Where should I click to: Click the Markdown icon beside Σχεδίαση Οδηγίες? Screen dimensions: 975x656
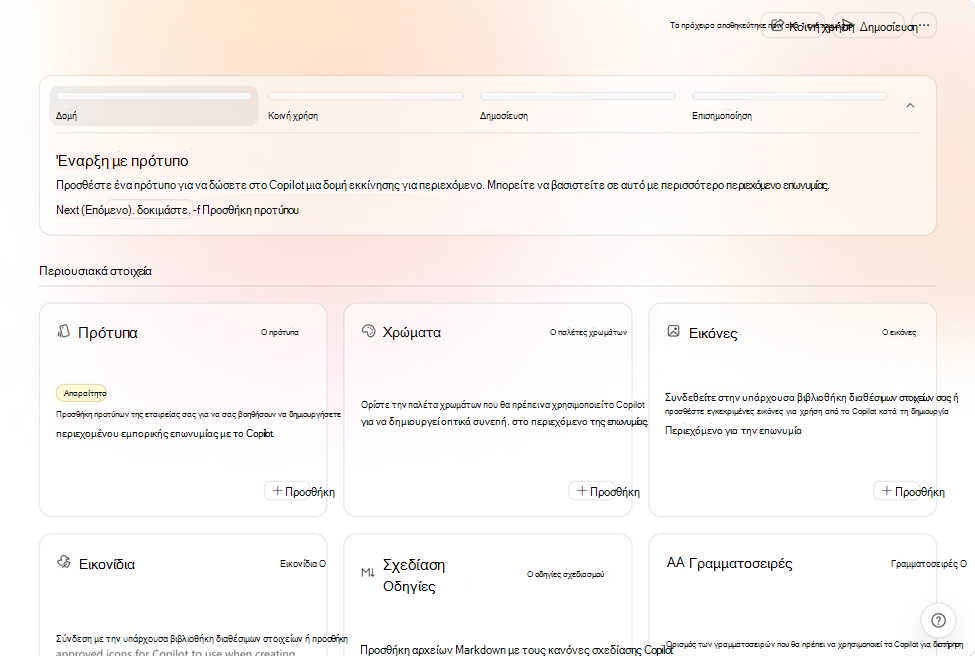pos(367,572)
